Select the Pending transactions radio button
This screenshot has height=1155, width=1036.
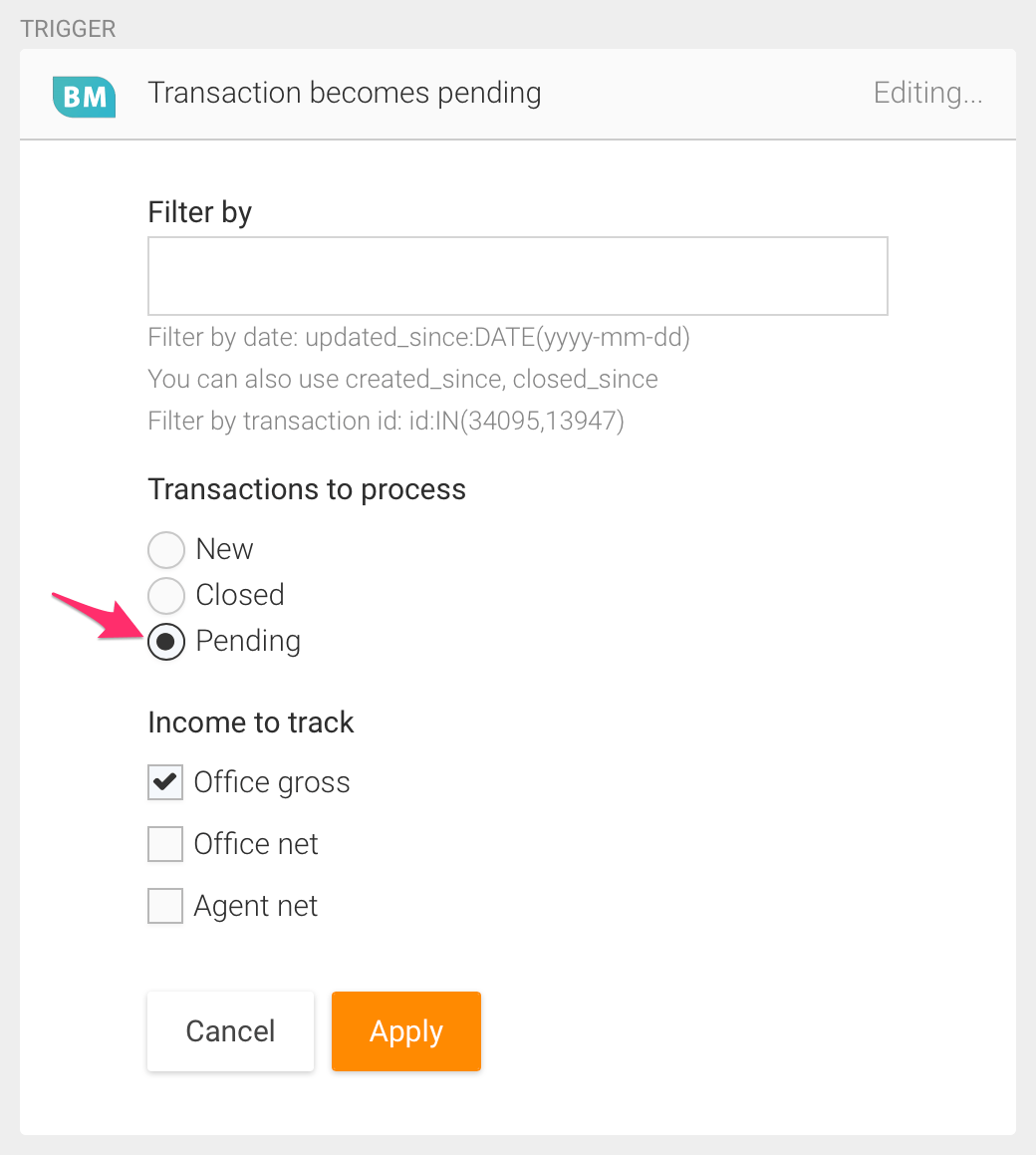coord(166,642)
